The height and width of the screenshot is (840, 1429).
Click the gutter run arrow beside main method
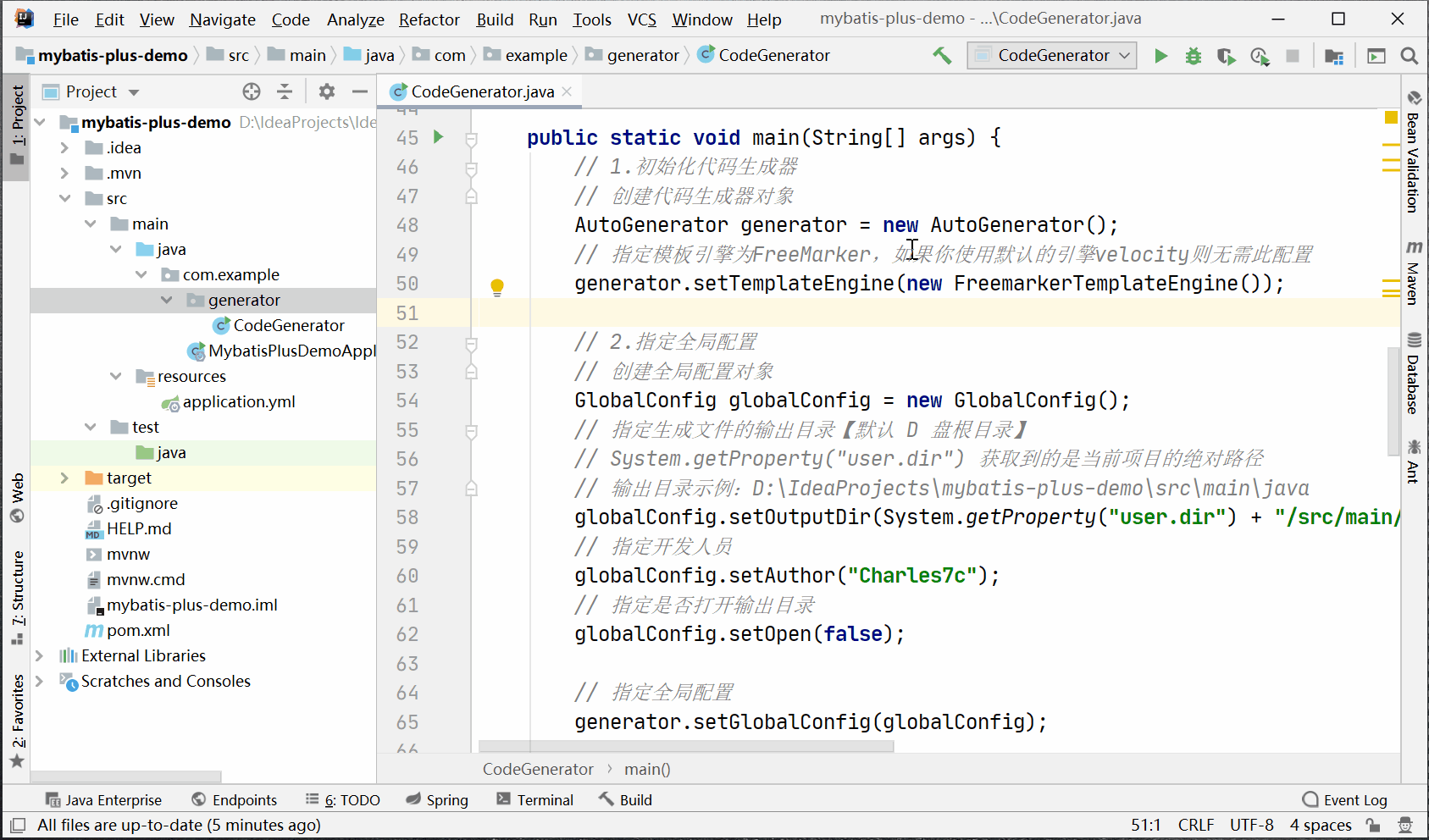click(x=438, y=136)
